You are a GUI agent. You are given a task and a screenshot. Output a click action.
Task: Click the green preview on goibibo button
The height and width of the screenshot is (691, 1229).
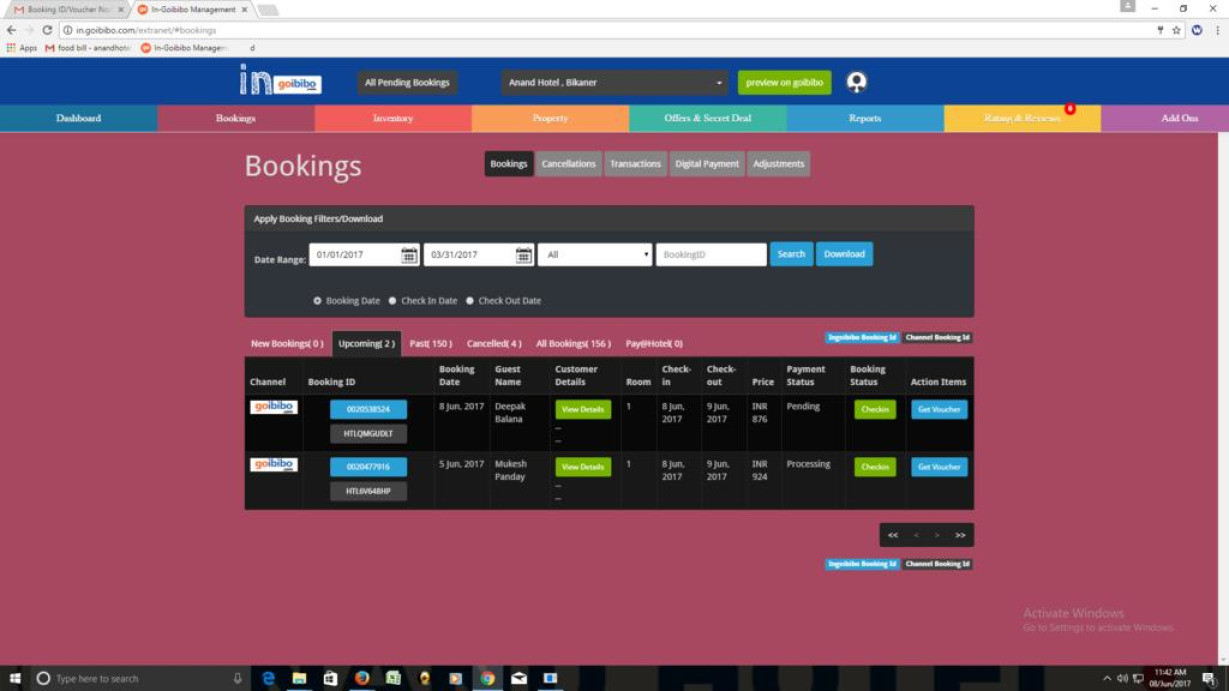coord(784,82)
